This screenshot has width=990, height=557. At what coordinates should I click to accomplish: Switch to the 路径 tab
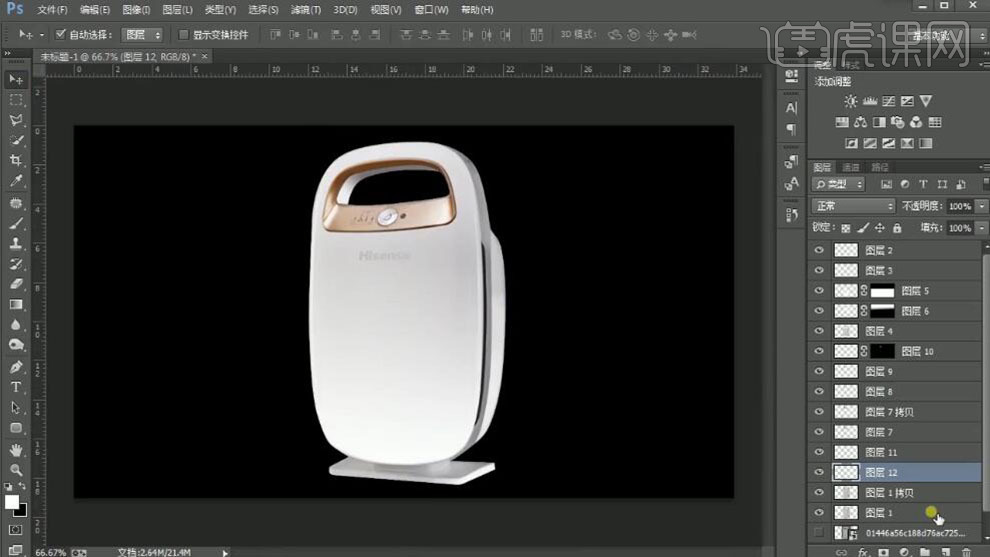click(x=880, y=167)
